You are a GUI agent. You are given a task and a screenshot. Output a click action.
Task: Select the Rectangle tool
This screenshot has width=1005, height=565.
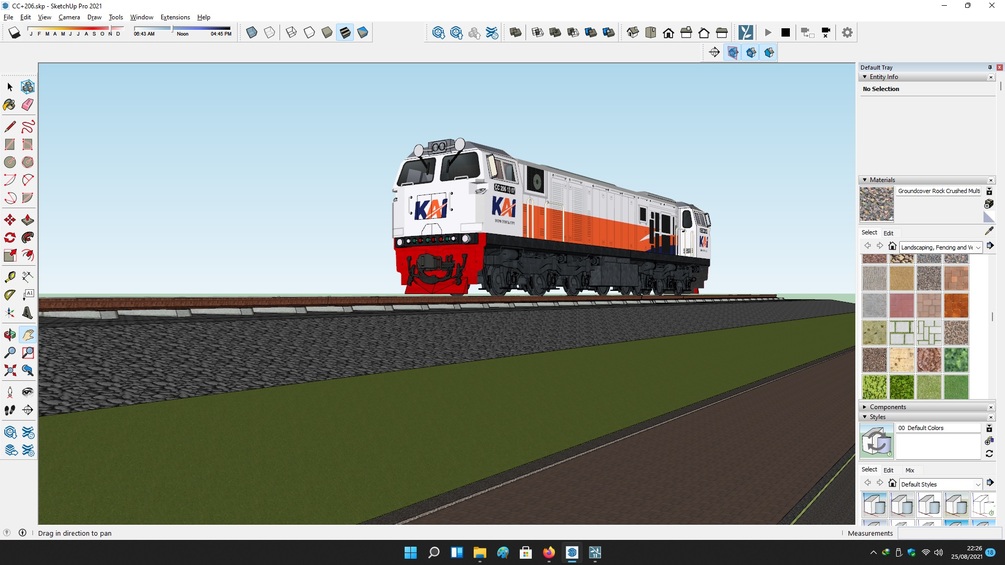10,144
